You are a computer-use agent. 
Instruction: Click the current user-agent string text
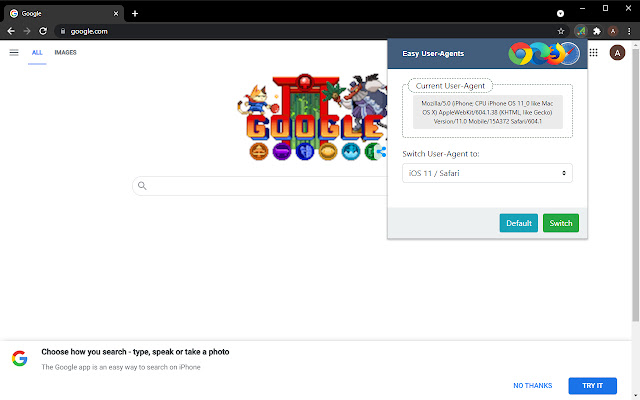487,112
